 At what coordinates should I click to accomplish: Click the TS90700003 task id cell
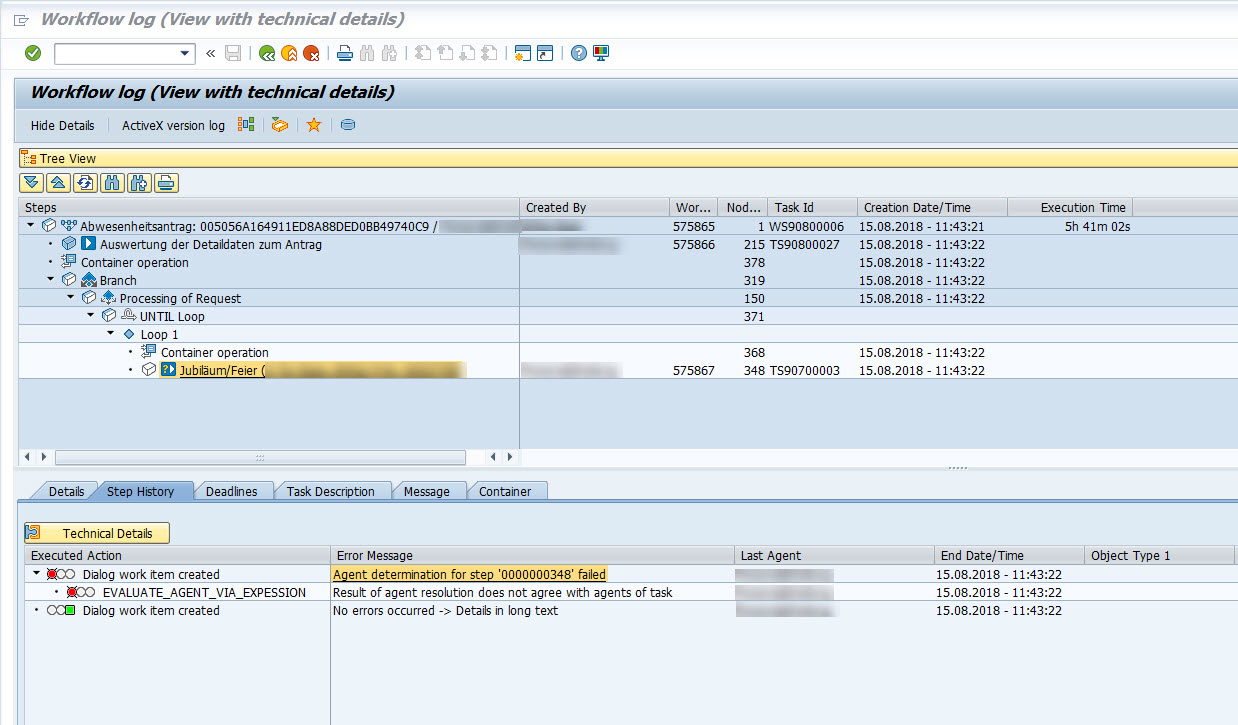[805, 370]
